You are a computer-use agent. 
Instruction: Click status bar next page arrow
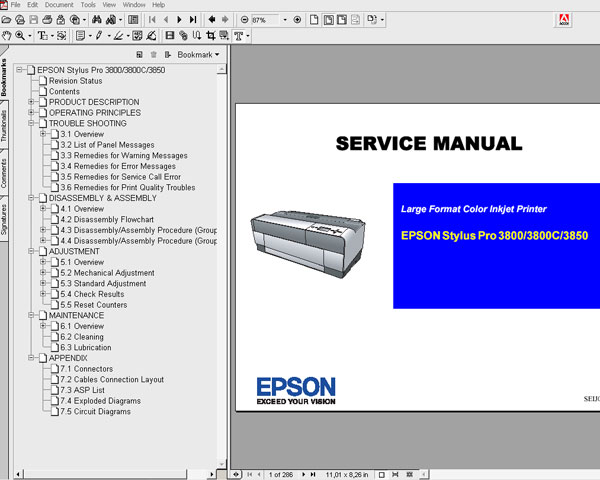tap(303, 475)
